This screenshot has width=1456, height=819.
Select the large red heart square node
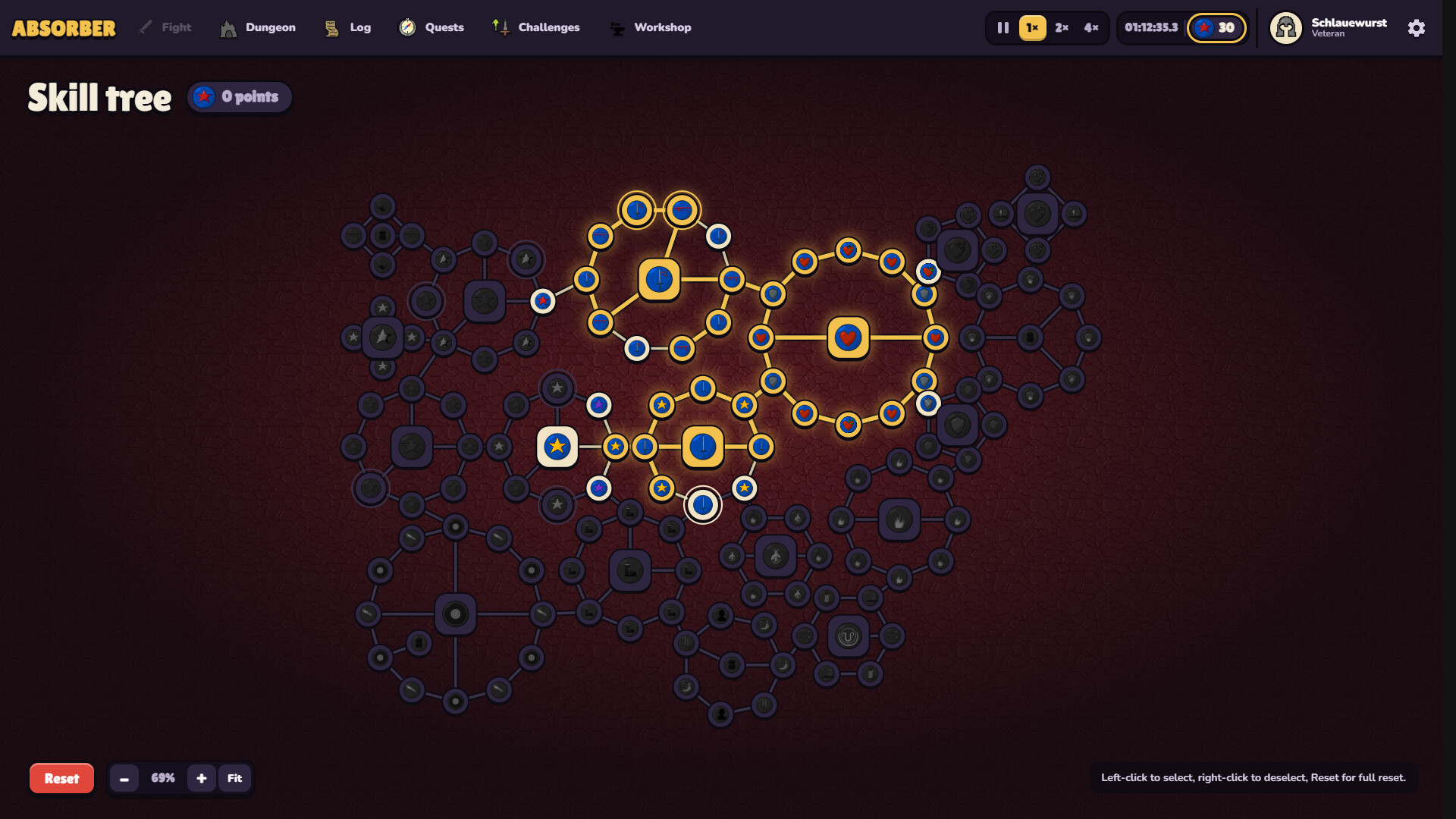(x=848, y=337)
